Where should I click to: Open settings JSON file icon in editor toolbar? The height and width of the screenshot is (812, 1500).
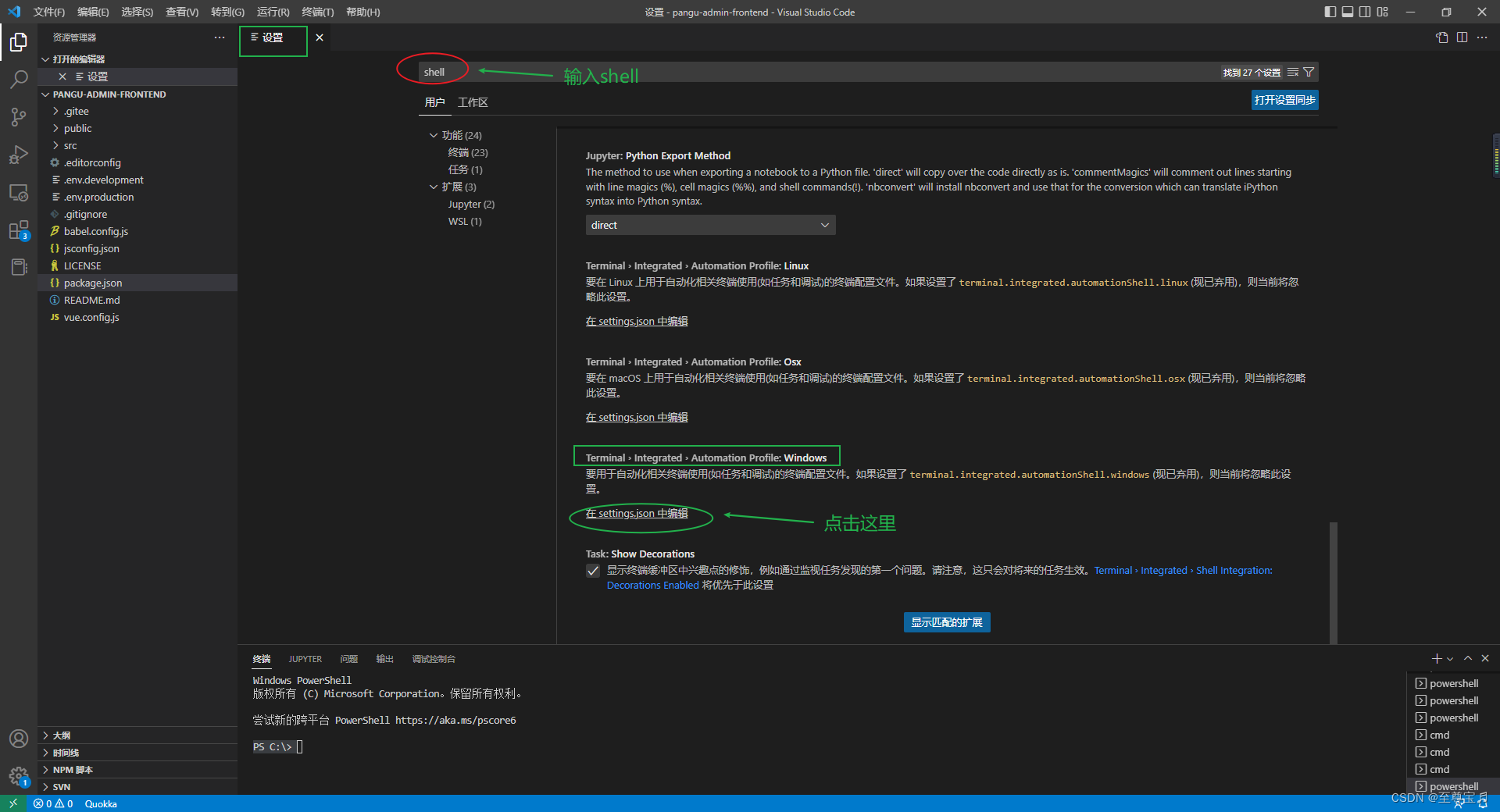(x=1442, y=37)
